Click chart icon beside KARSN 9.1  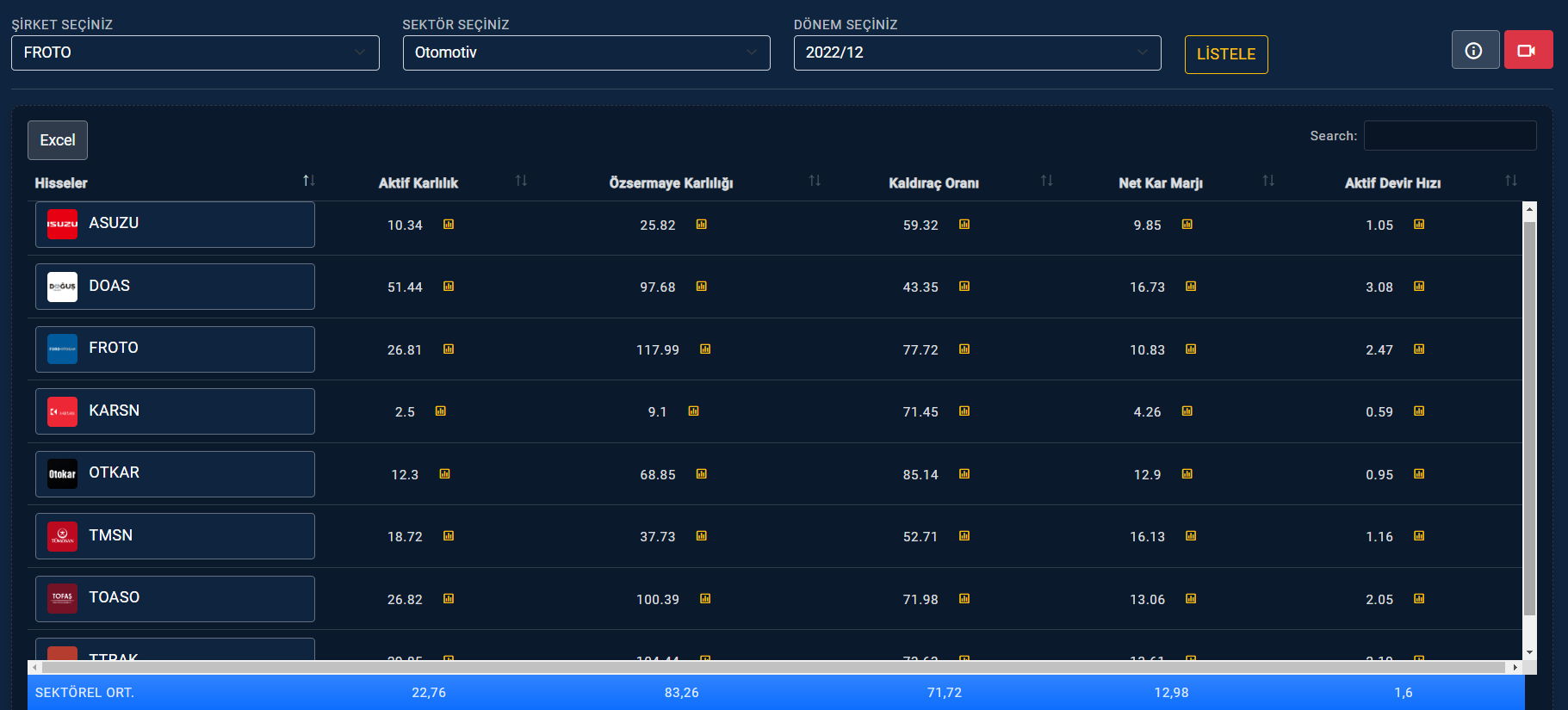[x=694, y=411]
